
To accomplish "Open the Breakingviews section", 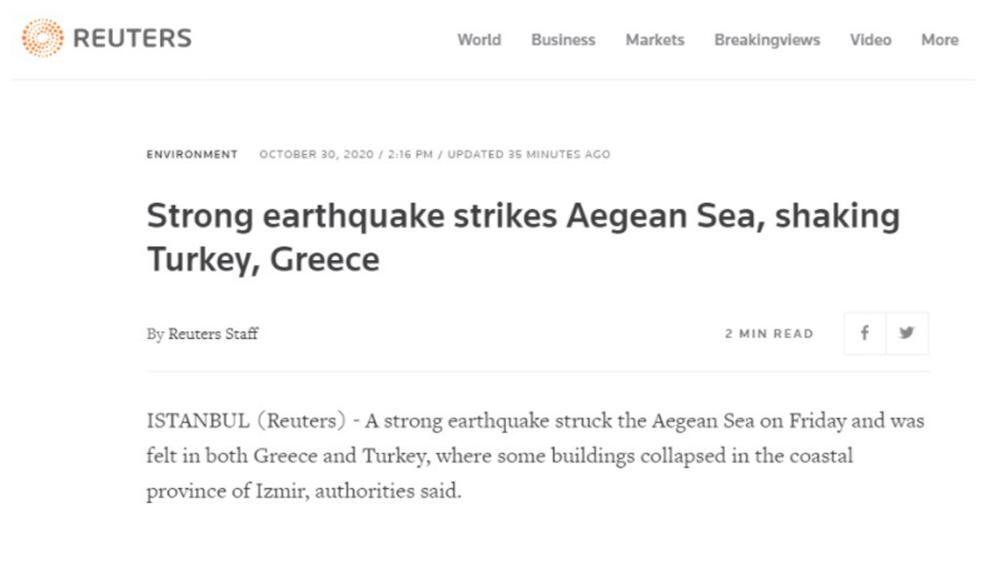I will pos(767,40).
